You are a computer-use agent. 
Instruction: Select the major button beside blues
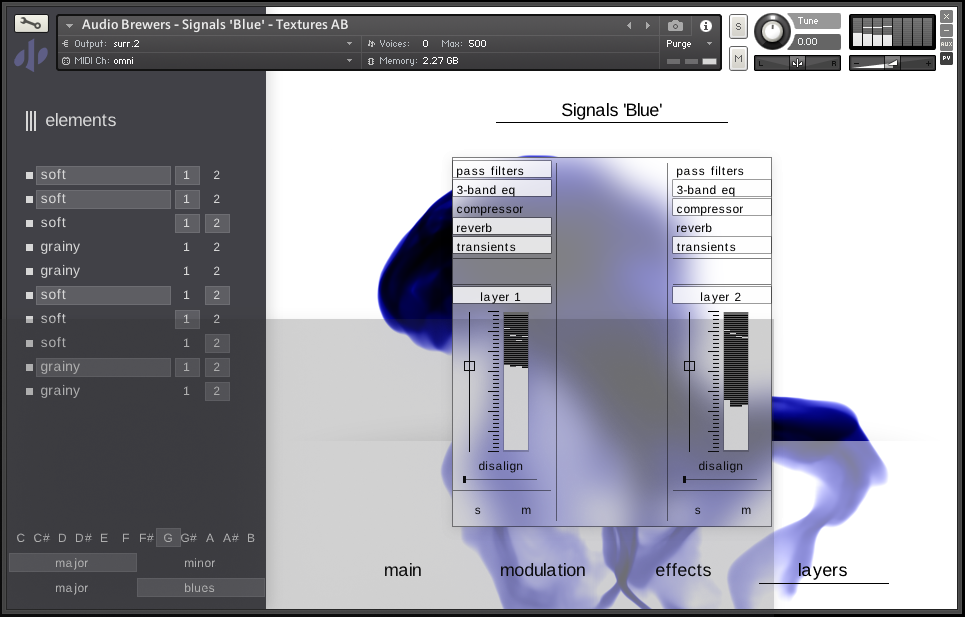[x=73, y=588]
